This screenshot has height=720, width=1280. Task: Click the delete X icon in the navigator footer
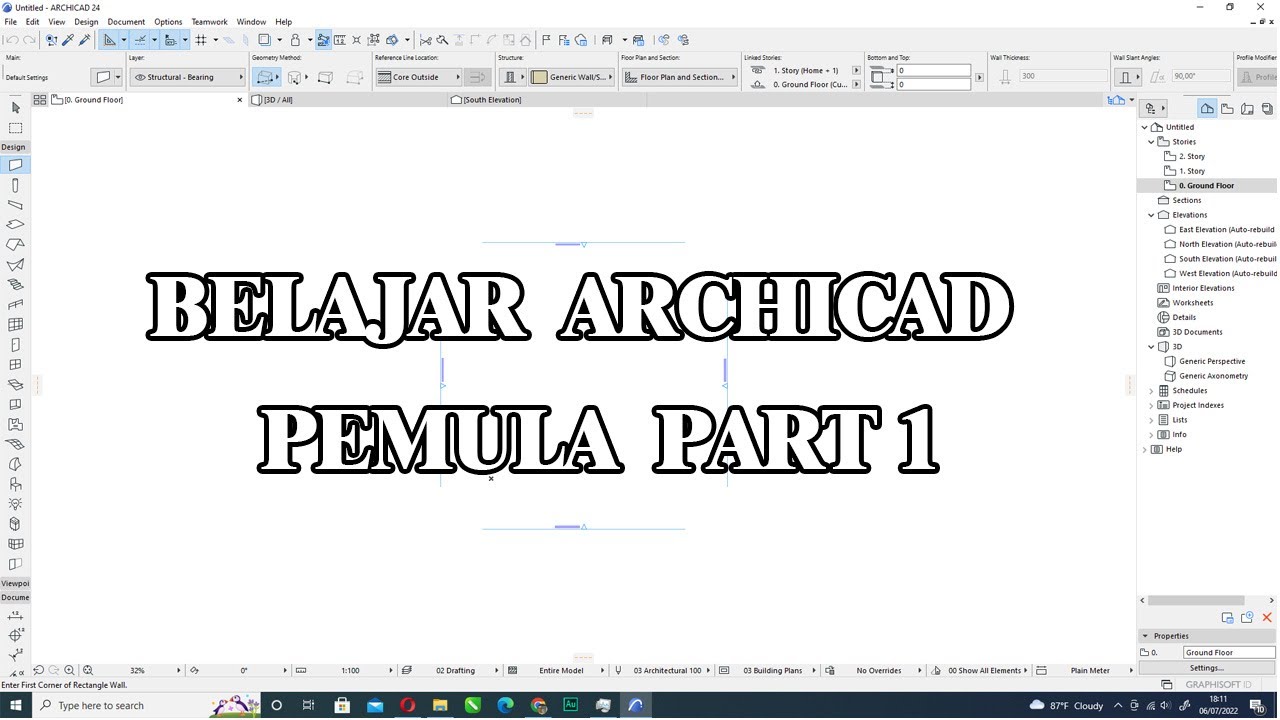point(1267,618)
